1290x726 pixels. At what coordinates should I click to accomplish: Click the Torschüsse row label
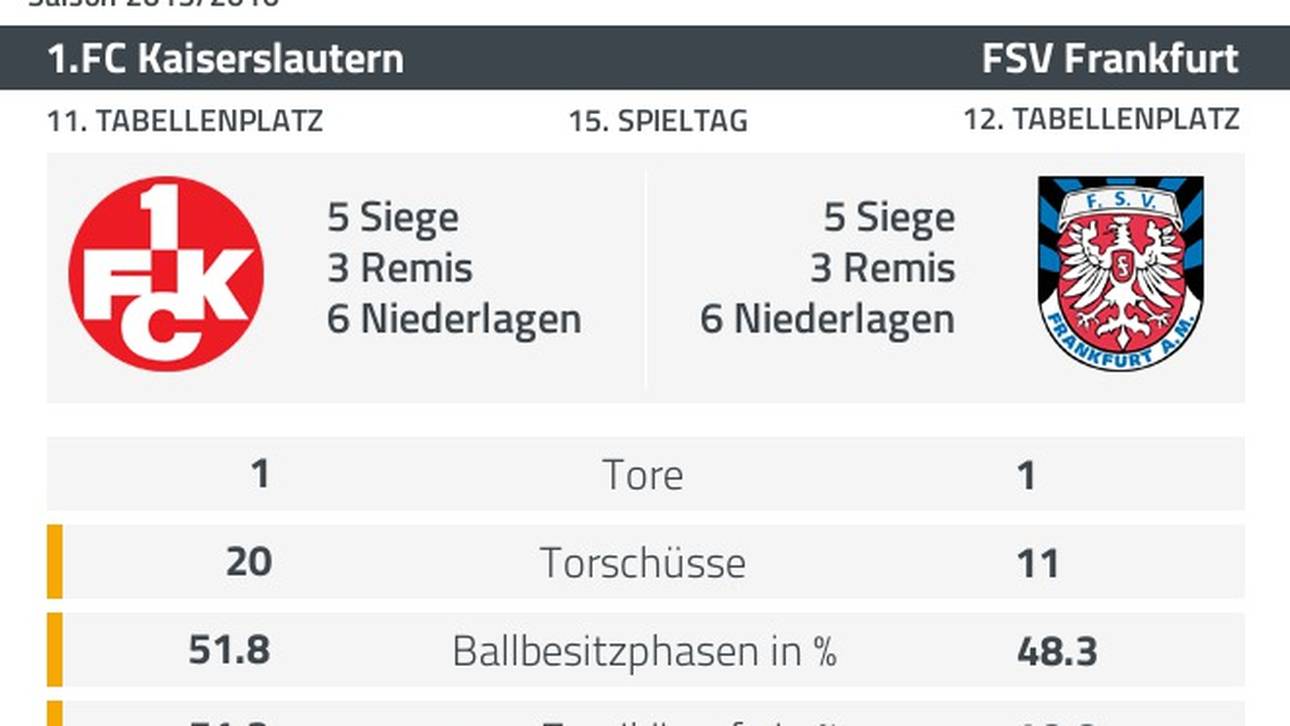[643, 563]
